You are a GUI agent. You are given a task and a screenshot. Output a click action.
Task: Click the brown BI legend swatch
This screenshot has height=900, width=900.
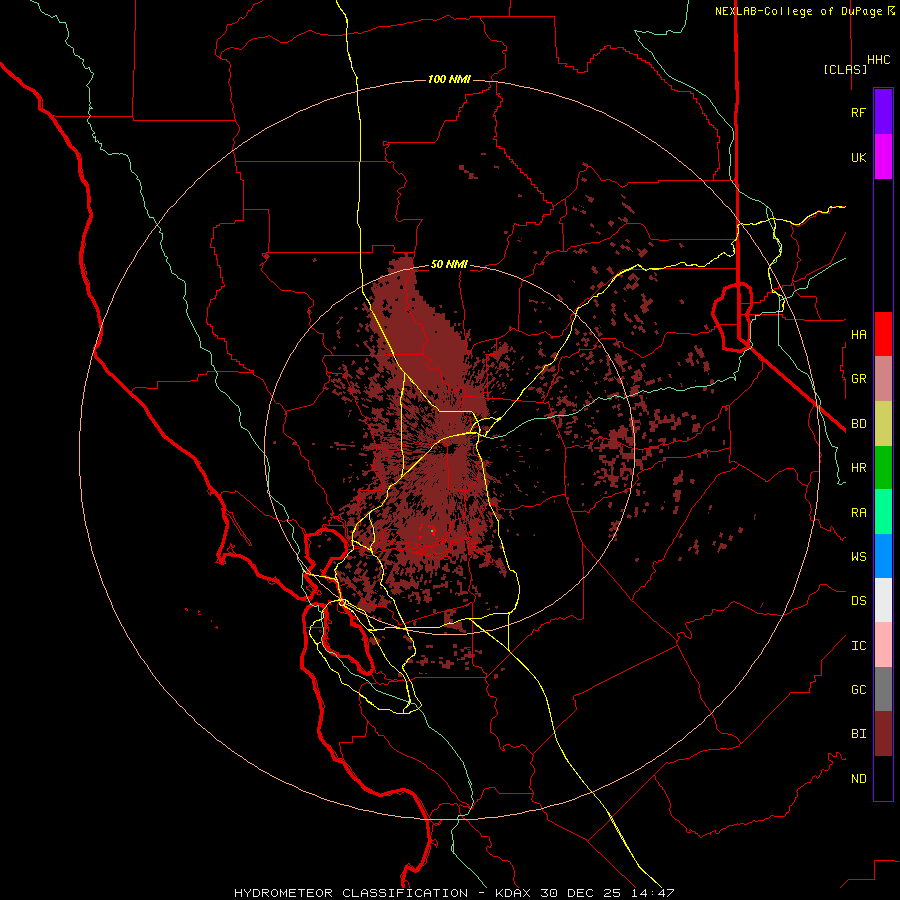pyautogui.click(x=883, y=734)
